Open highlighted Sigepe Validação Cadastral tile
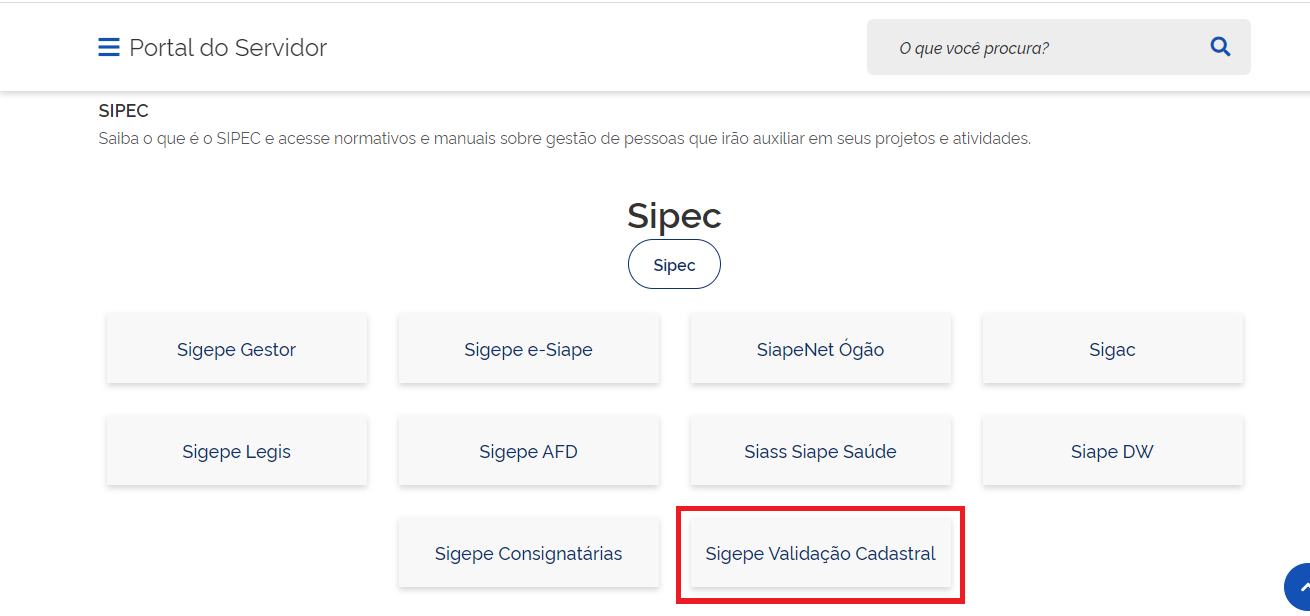Image resolution: width=1310 pixels, height=616 pixels. click(821, 554)
